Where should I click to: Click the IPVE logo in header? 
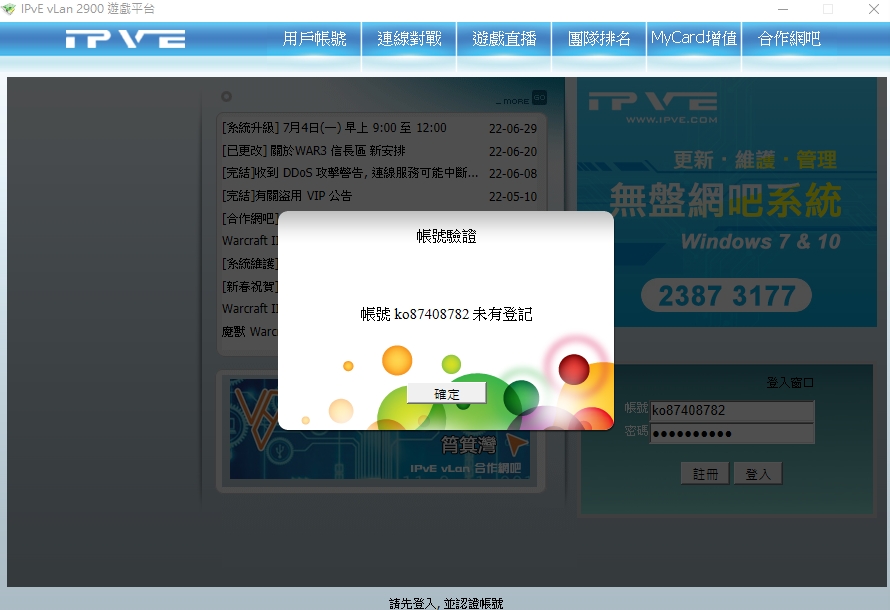click(125, 39)
